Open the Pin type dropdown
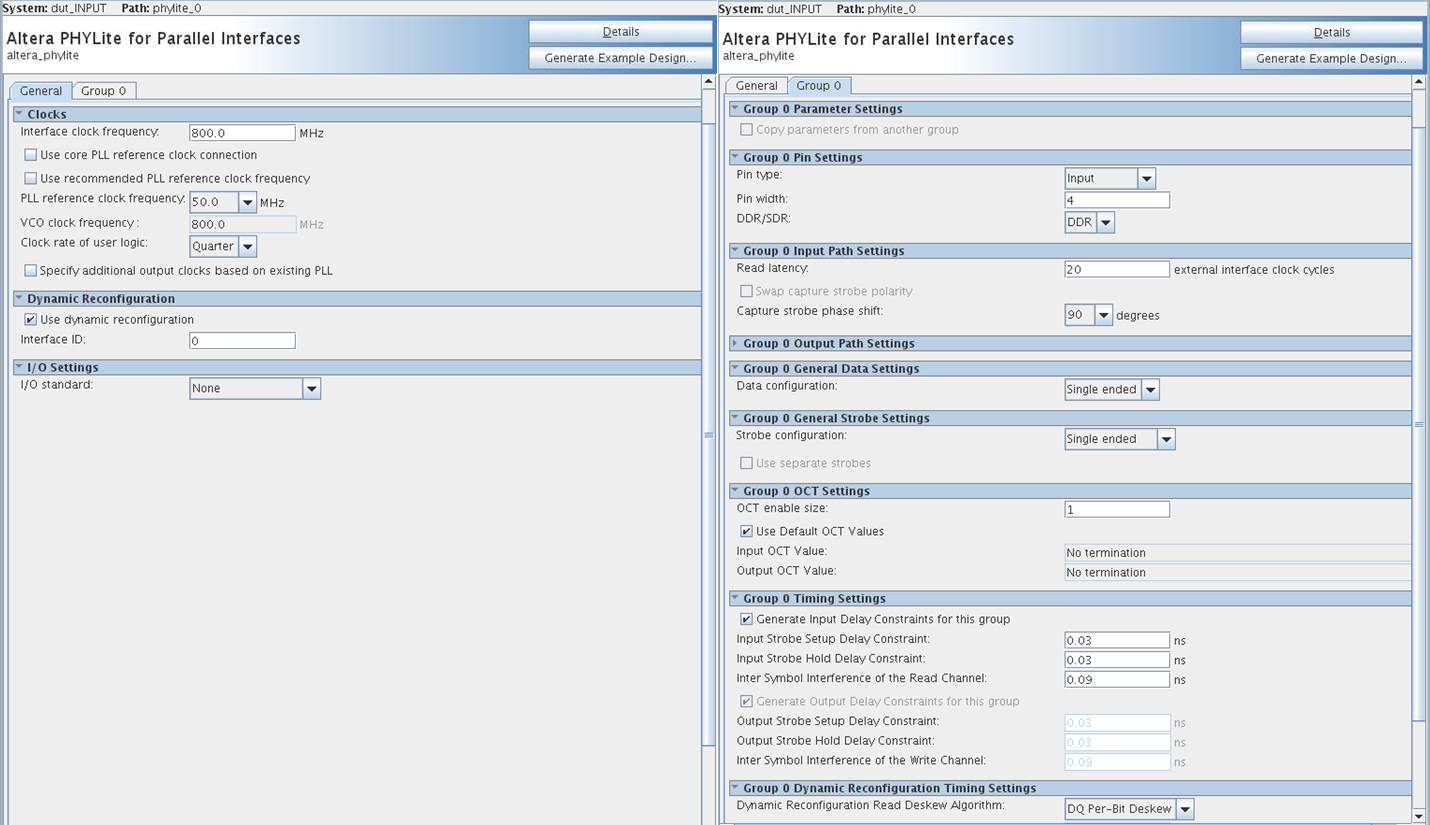Image resolution: width=1430 pixels, height=825 pixels. click(x=1146, y=178)
